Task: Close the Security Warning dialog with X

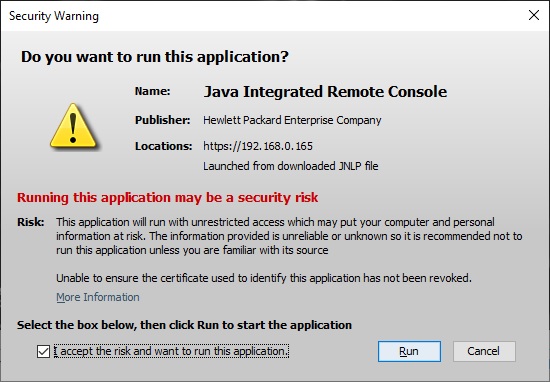Action: click(534, 15)
